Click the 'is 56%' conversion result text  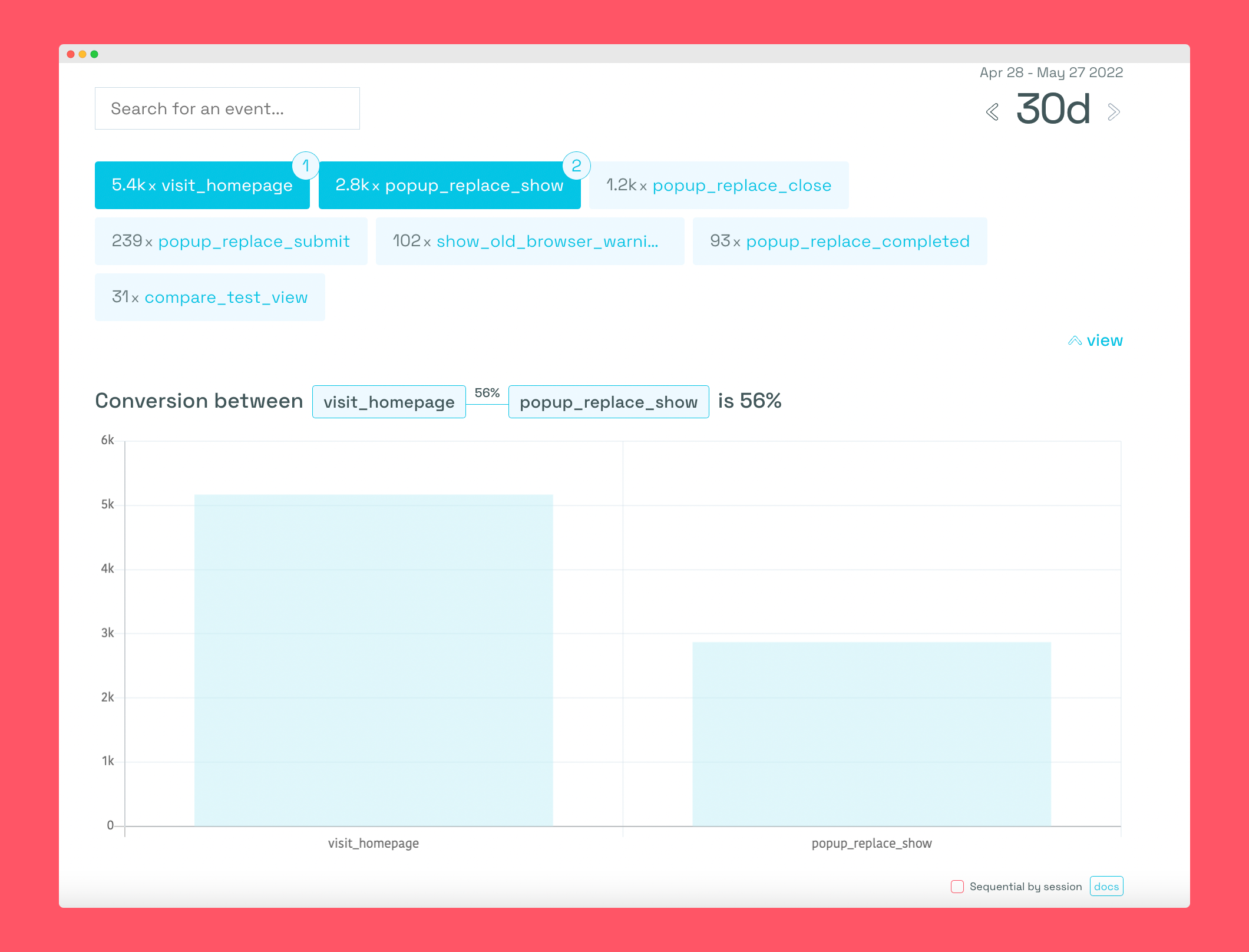click(749, 401)
